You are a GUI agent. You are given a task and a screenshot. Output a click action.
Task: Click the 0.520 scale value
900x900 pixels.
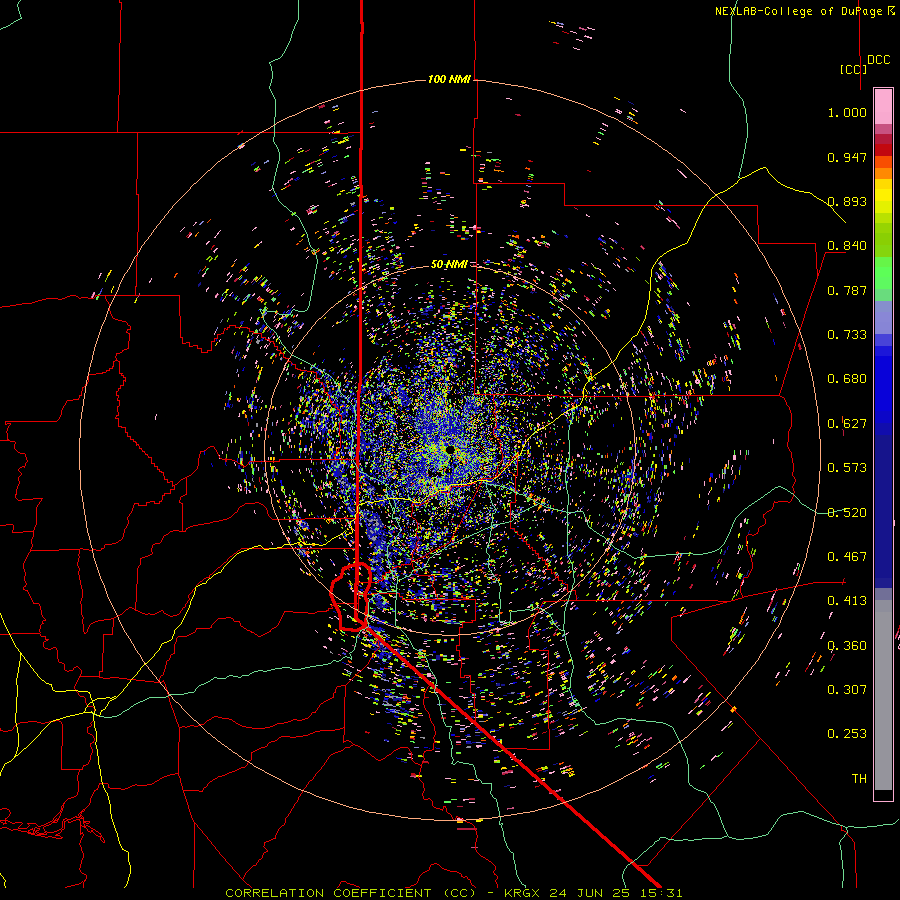847,513
